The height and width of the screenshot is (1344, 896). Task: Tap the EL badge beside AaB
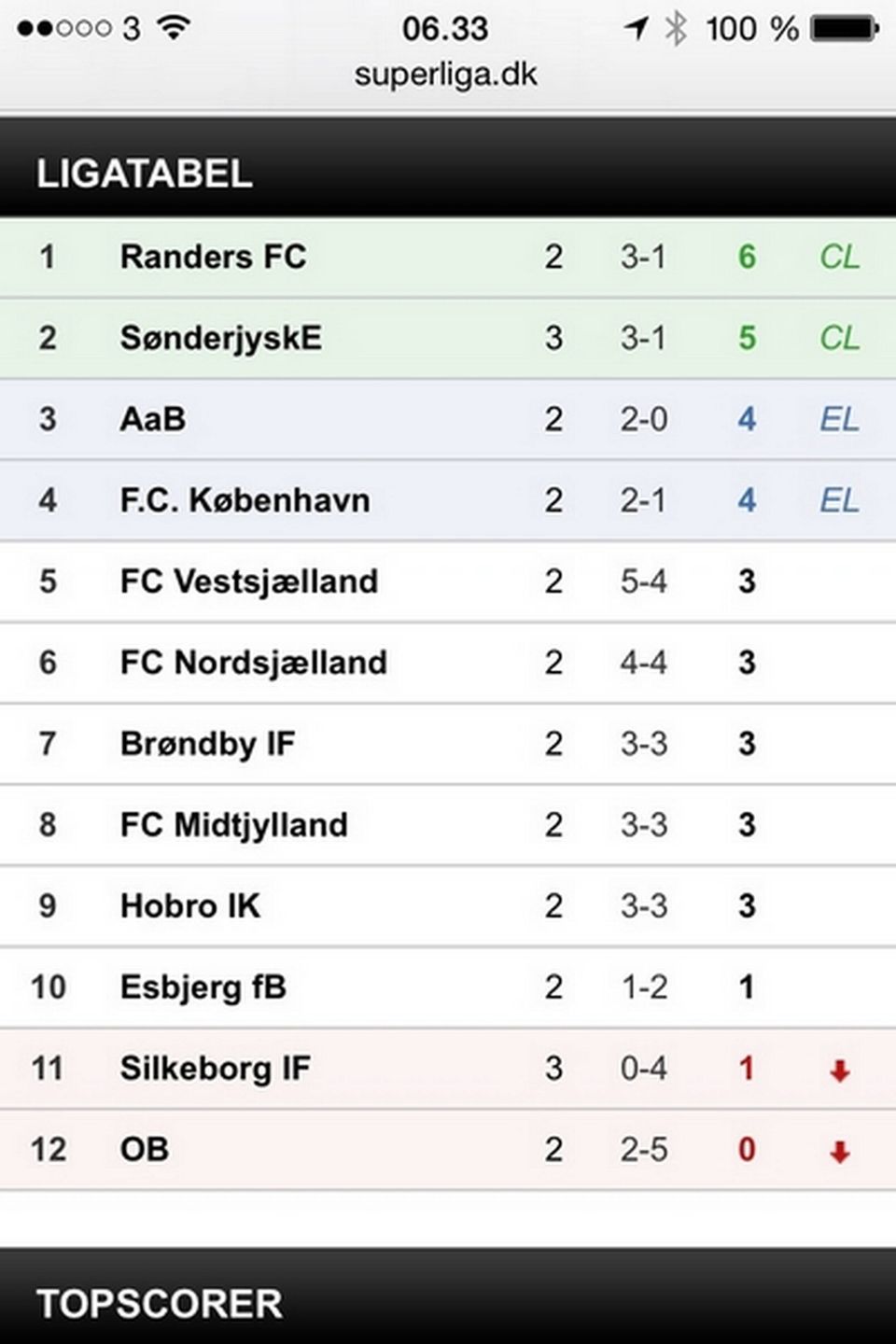[x=839, y=419]
